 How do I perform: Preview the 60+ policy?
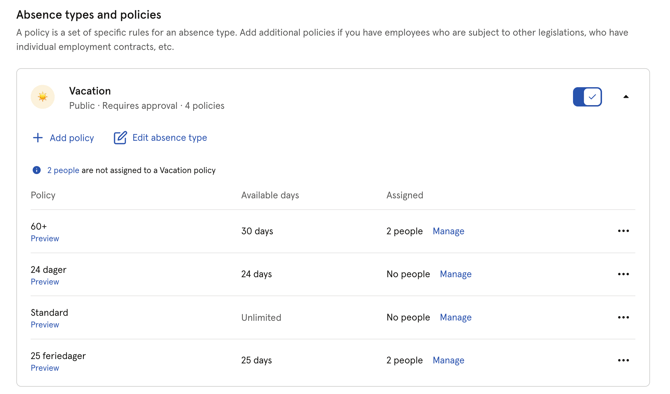click(45, 238)
